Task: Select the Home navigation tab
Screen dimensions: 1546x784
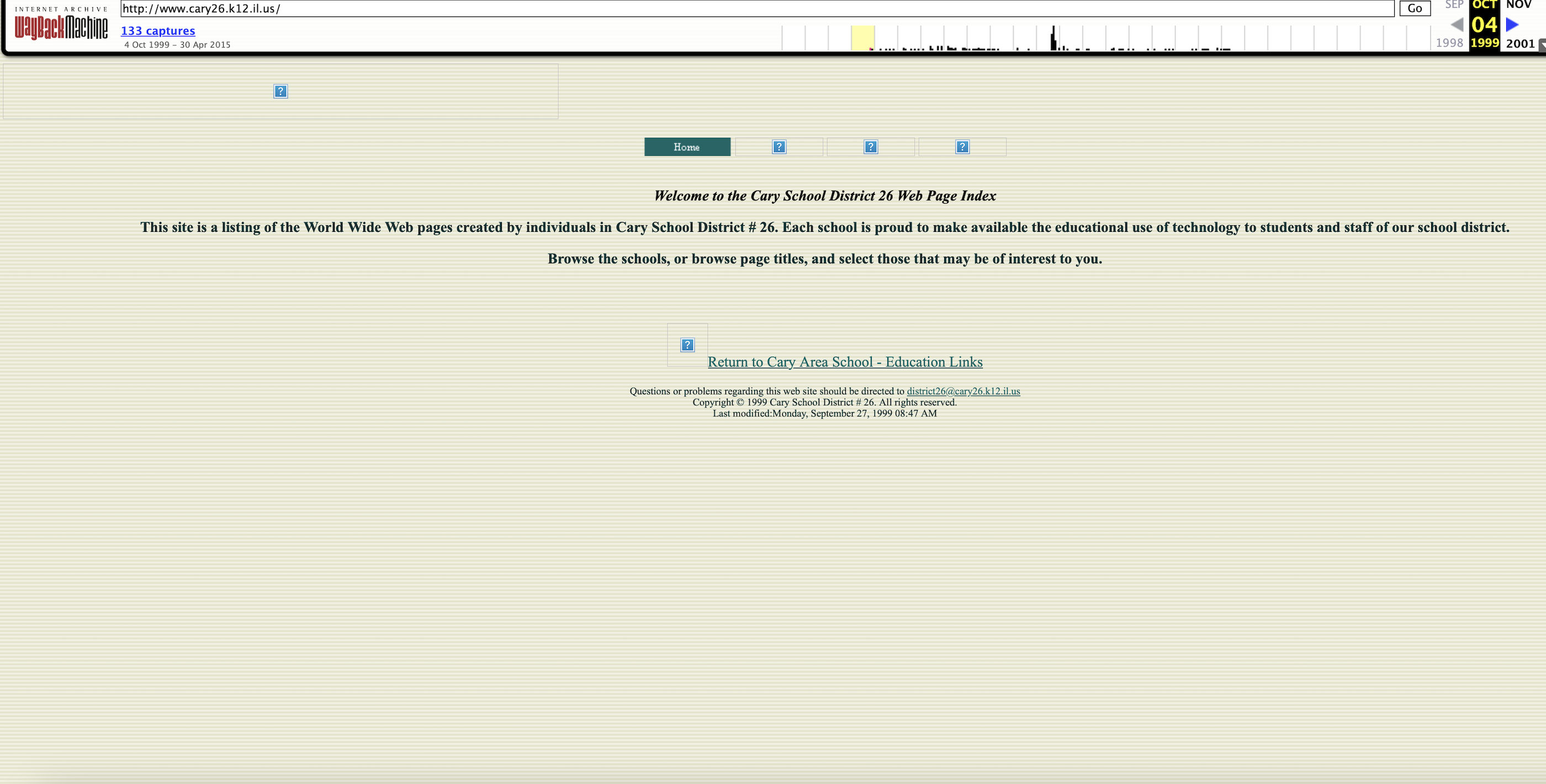Action: pyautogui.click(x=687, y=147)
